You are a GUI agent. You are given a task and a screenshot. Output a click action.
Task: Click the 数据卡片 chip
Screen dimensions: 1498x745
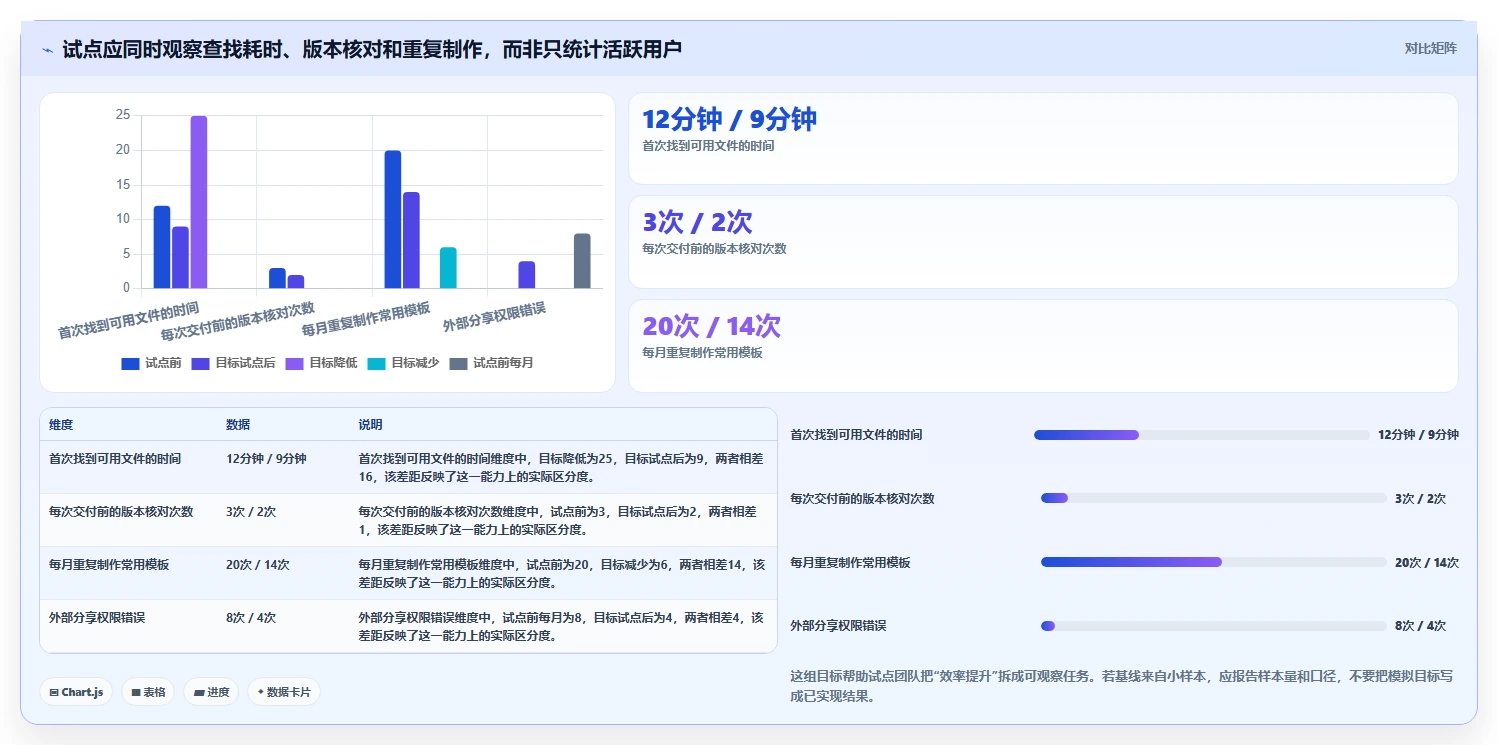point(284,692)
